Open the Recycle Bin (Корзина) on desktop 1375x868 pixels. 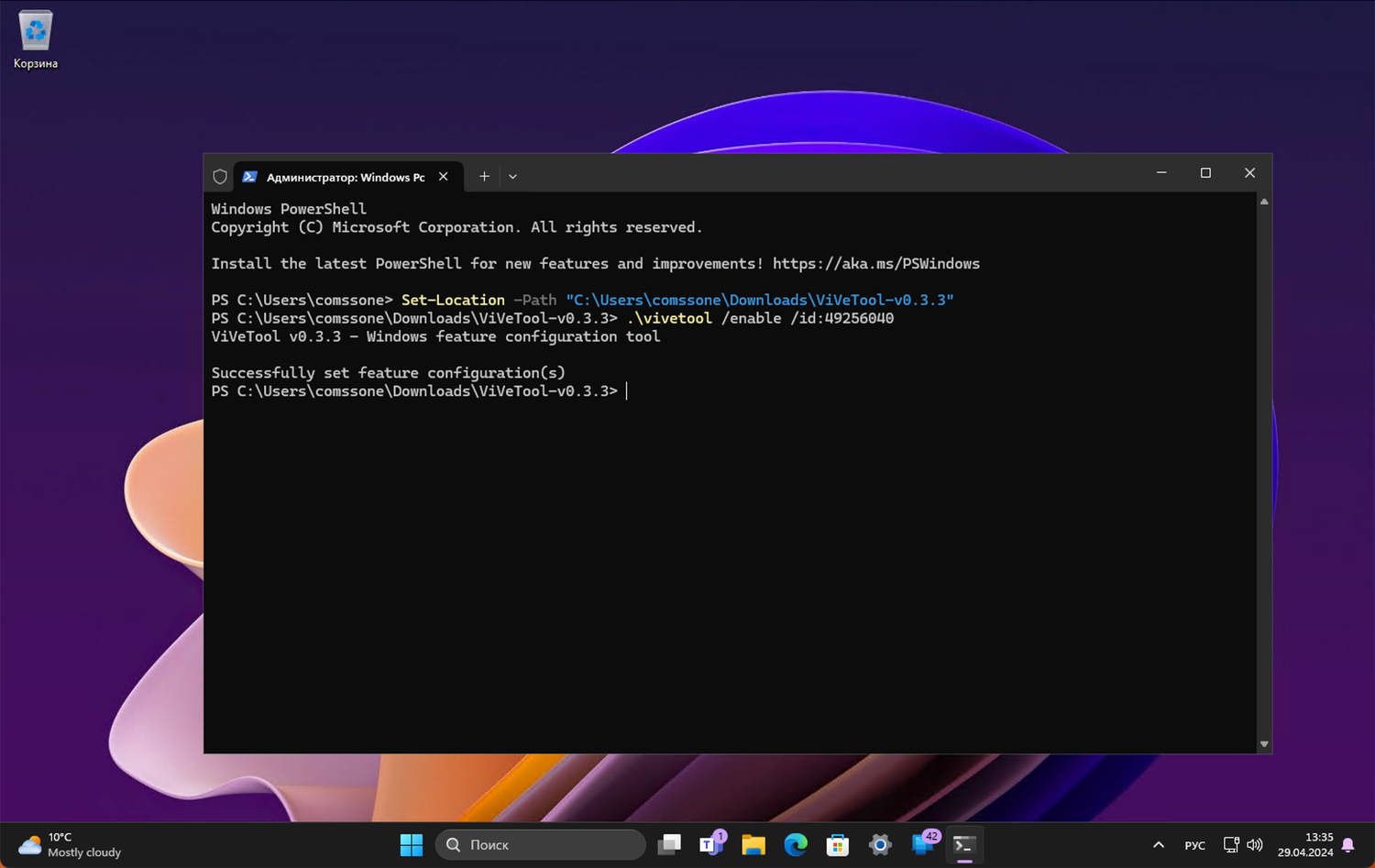[35, 38]
